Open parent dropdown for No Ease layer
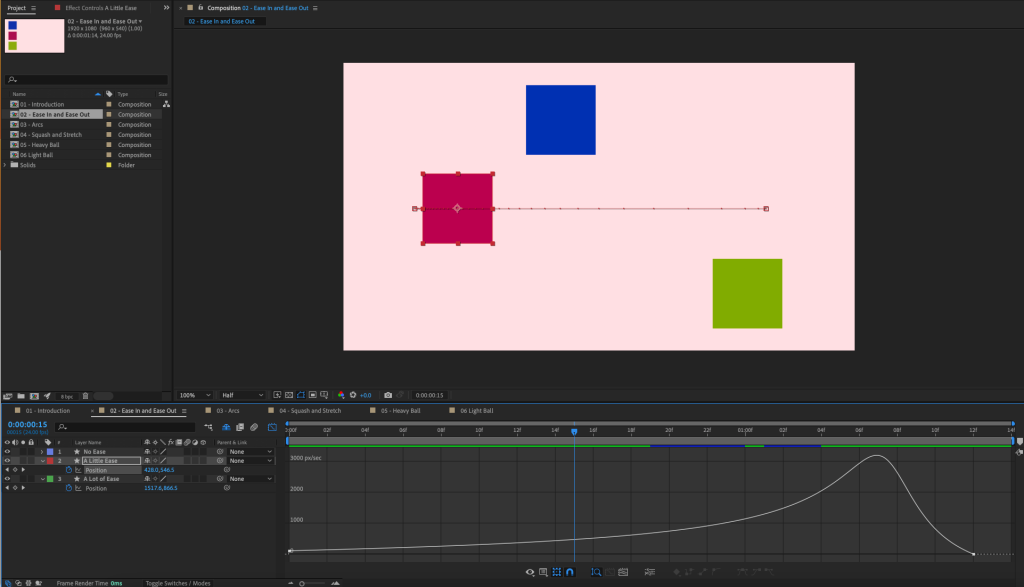Viewport: 1024px width, 587px height. 251,452
